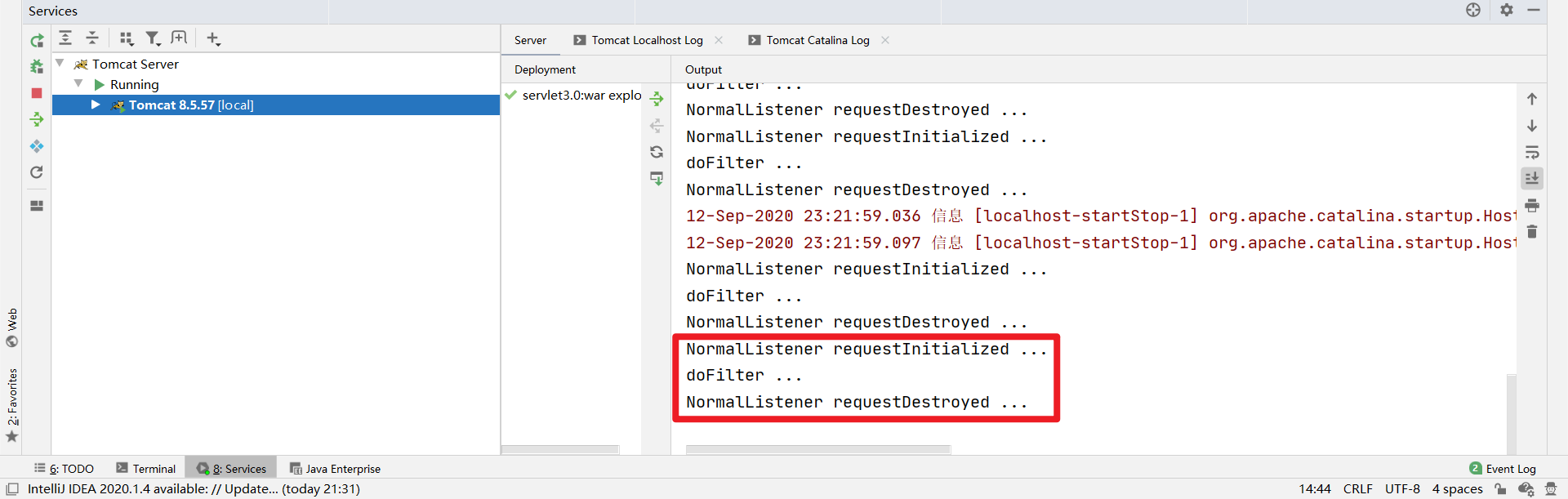The width and height of the screenshot is (1568, 499).
Task: Collapse All services tree icon
Action: click(92, 38)
